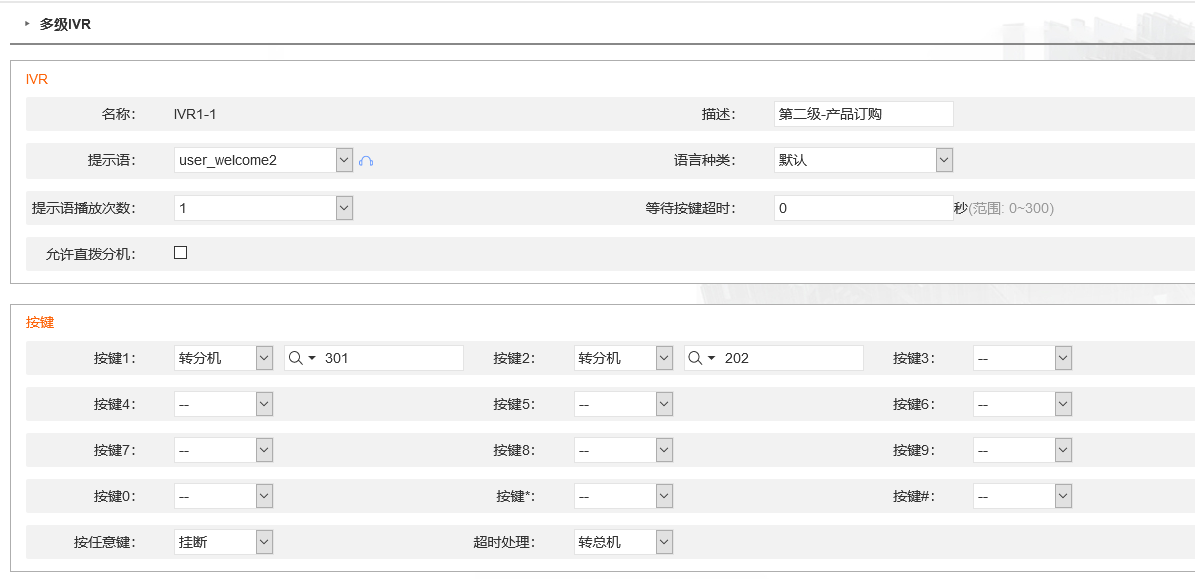1195x579 pixels.
Task: Open the 按任意键 挂断 dropdown
Action: click(x=223, y=542)
